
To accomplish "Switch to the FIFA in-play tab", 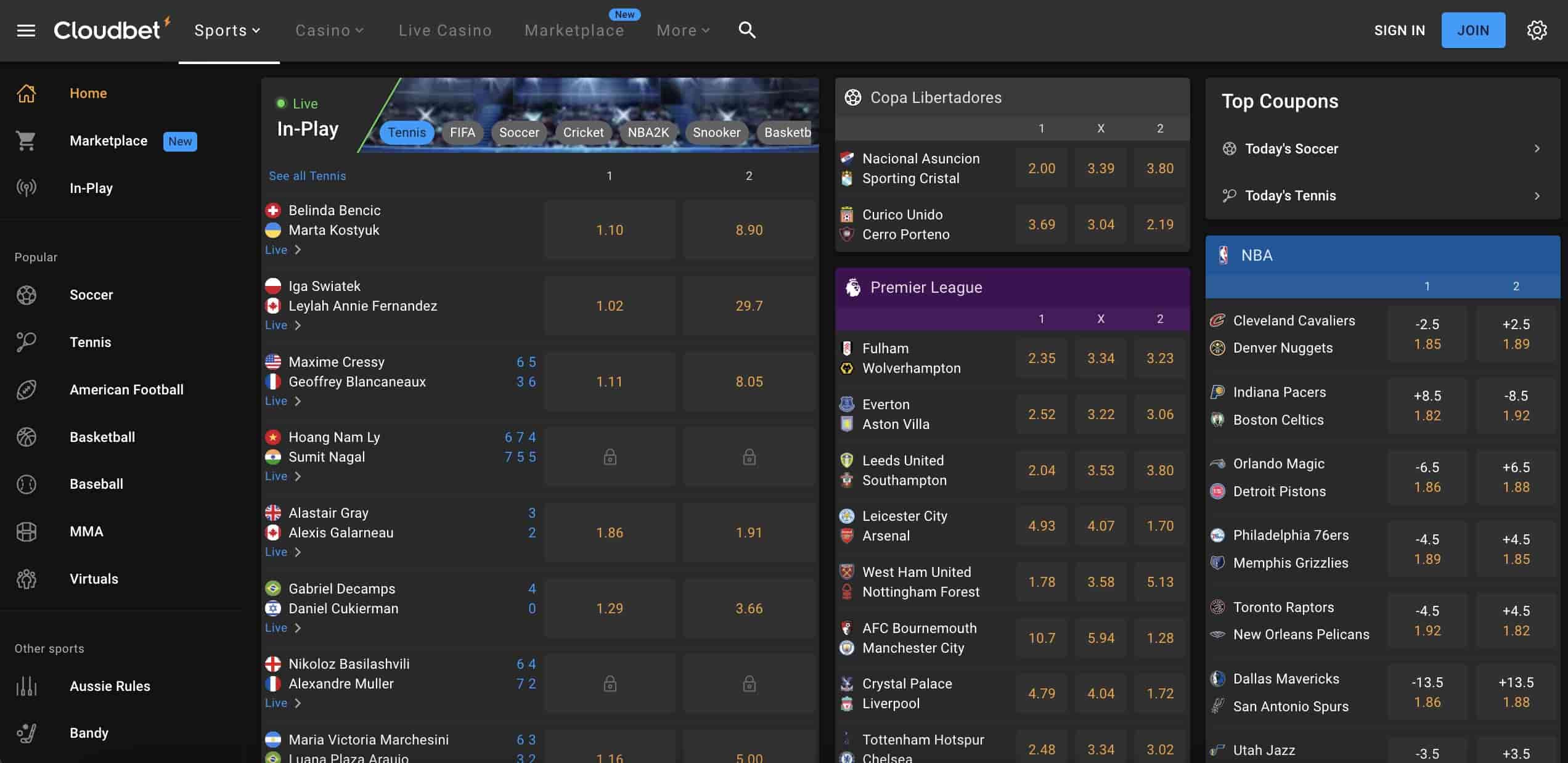I will point(462,132).
